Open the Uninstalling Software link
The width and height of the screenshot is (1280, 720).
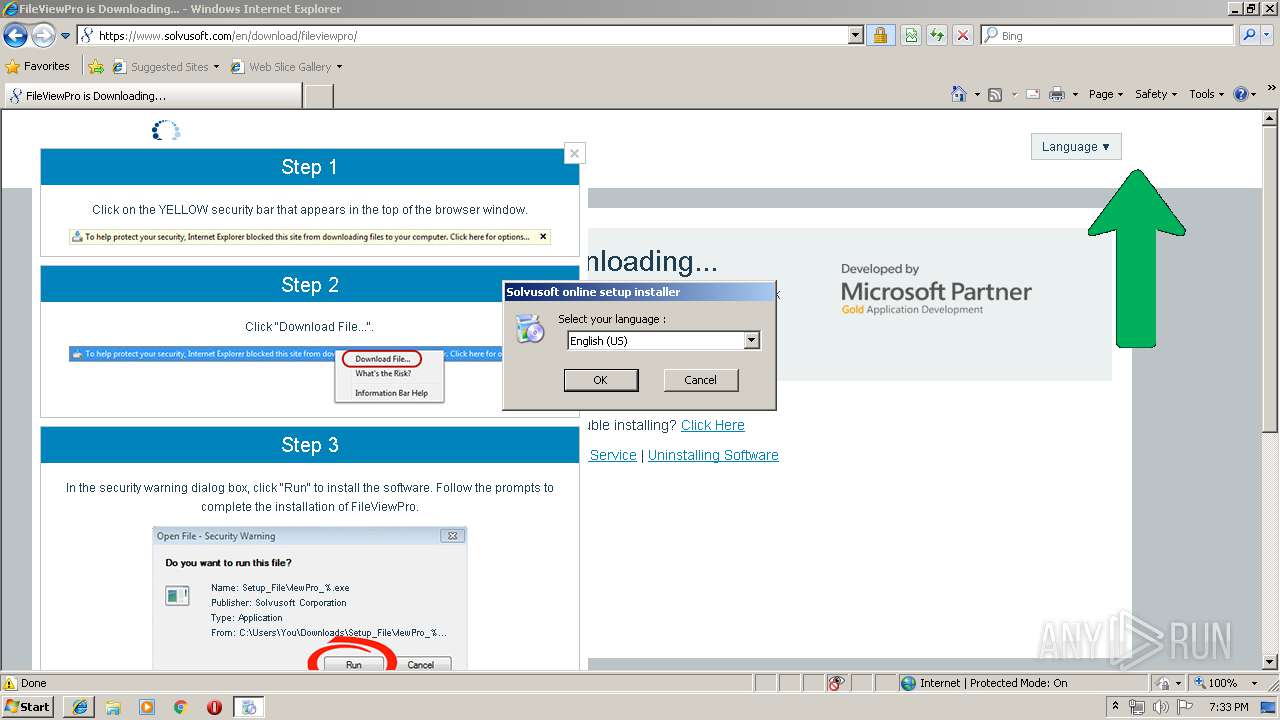[x=713, y=455]
